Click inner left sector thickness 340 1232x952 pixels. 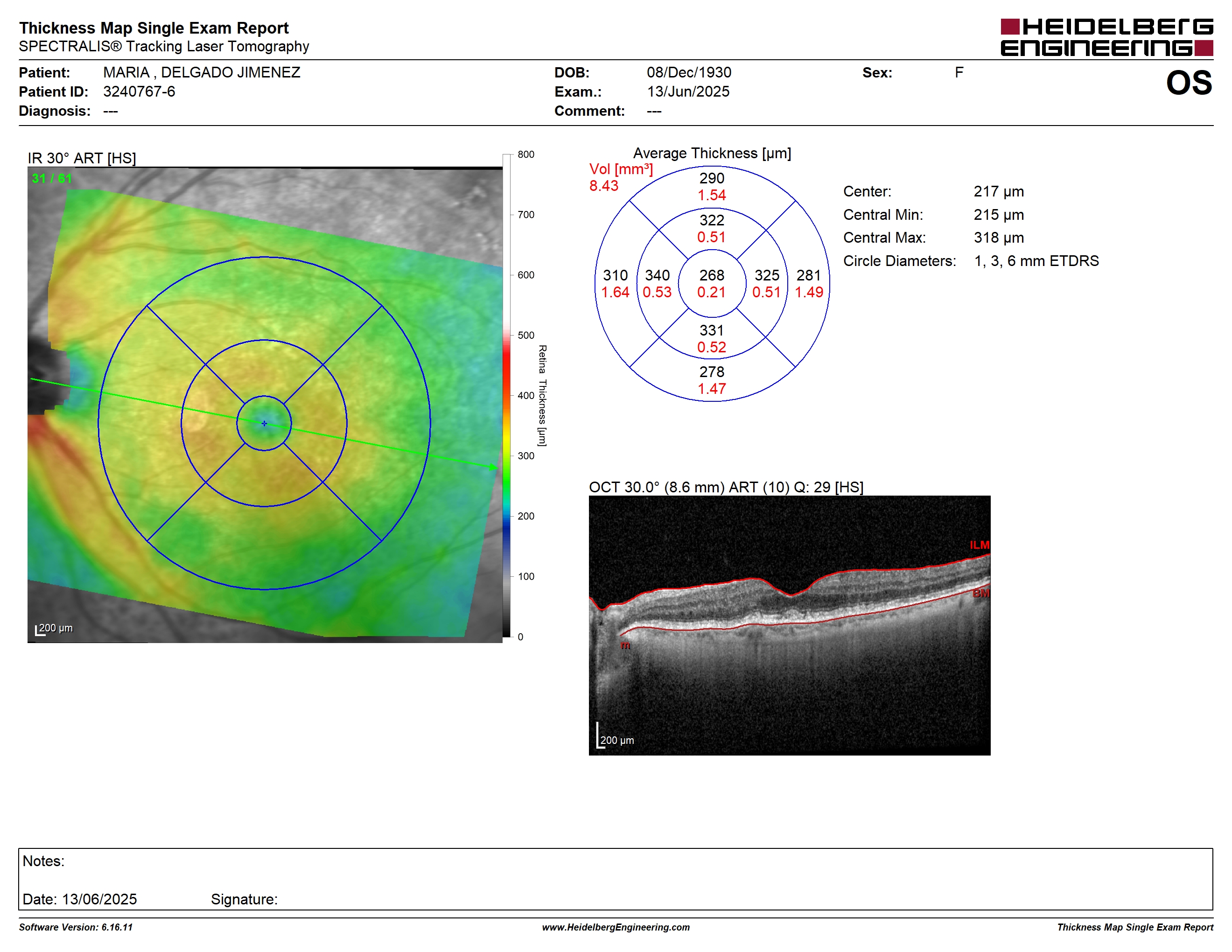coord(657,275)
